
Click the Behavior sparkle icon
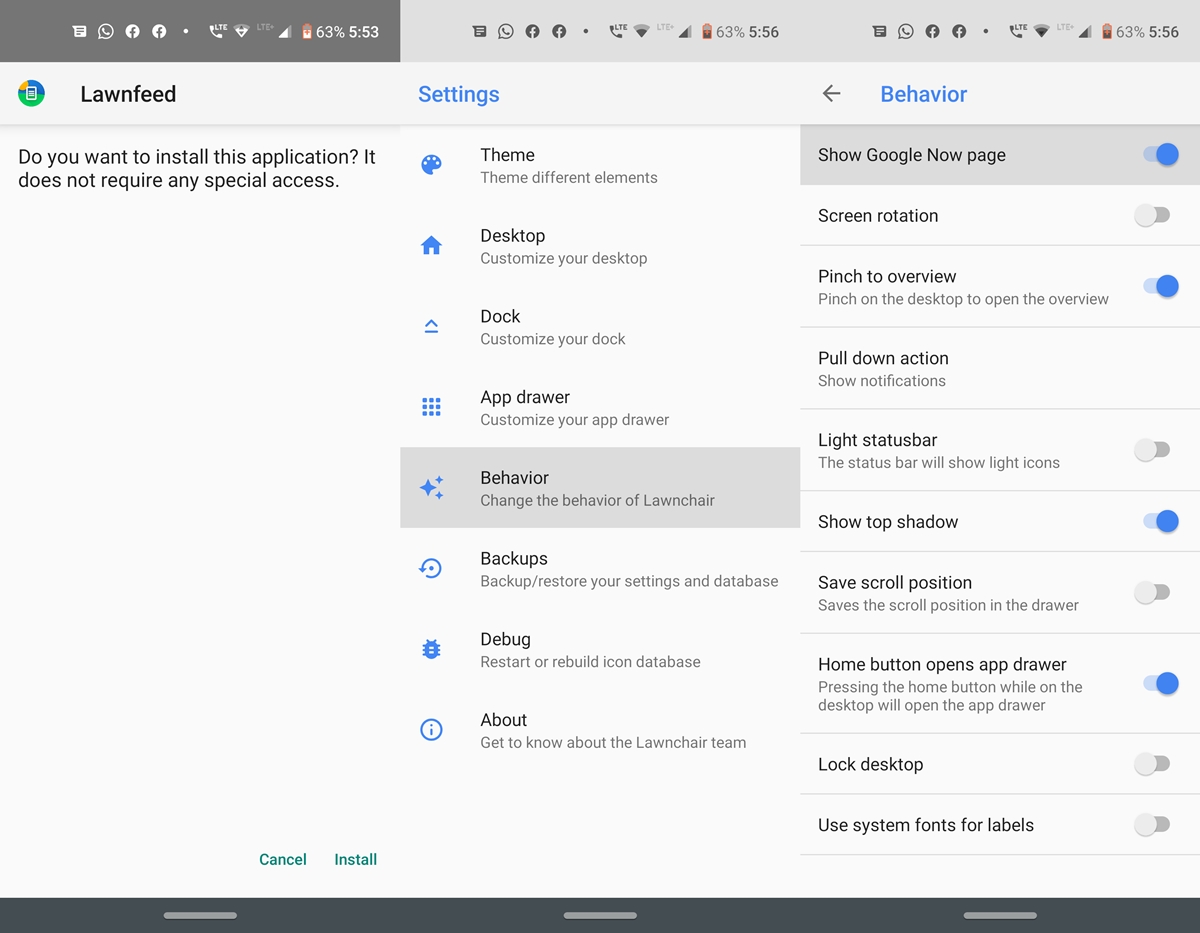431,488
